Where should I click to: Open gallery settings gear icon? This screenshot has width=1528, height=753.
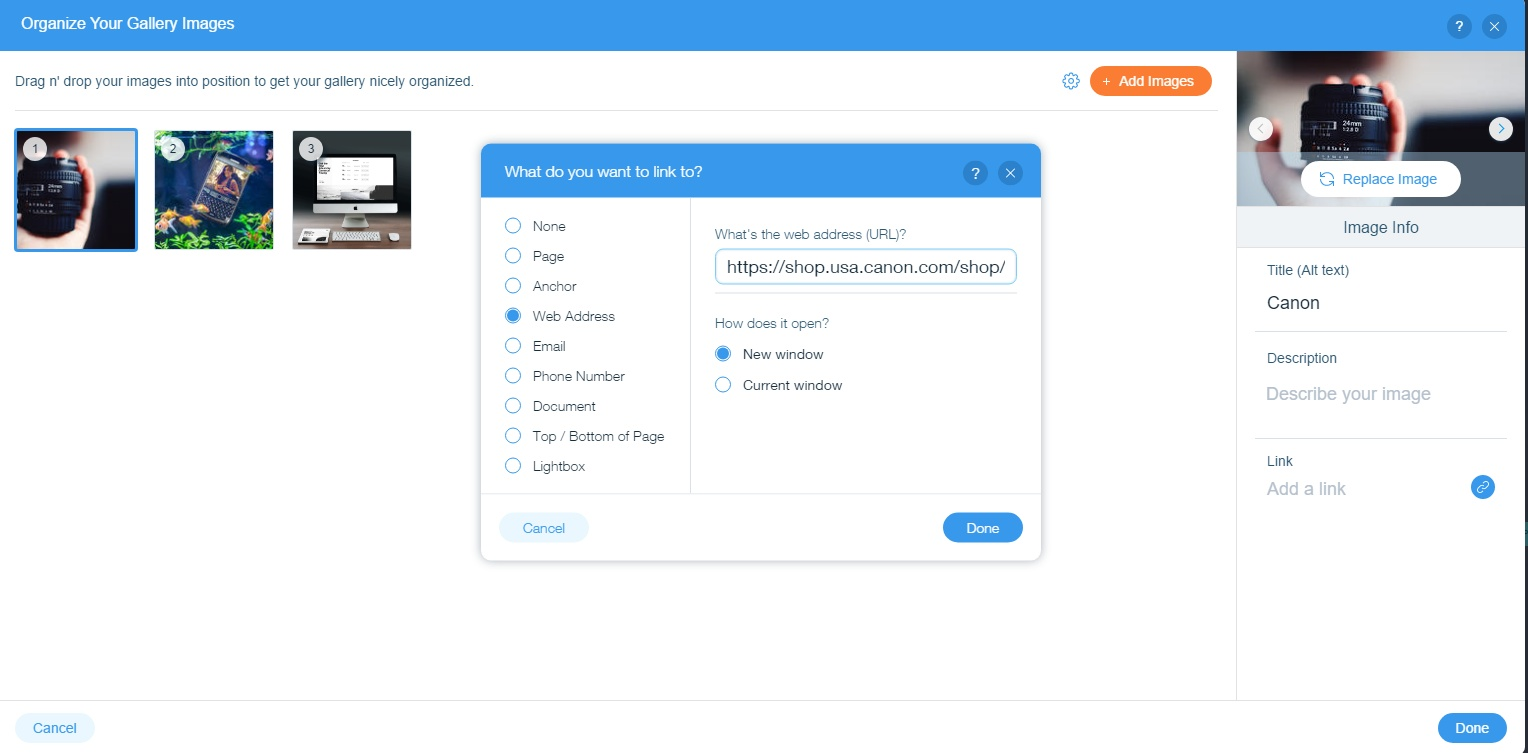click(x=1071, y=81)
